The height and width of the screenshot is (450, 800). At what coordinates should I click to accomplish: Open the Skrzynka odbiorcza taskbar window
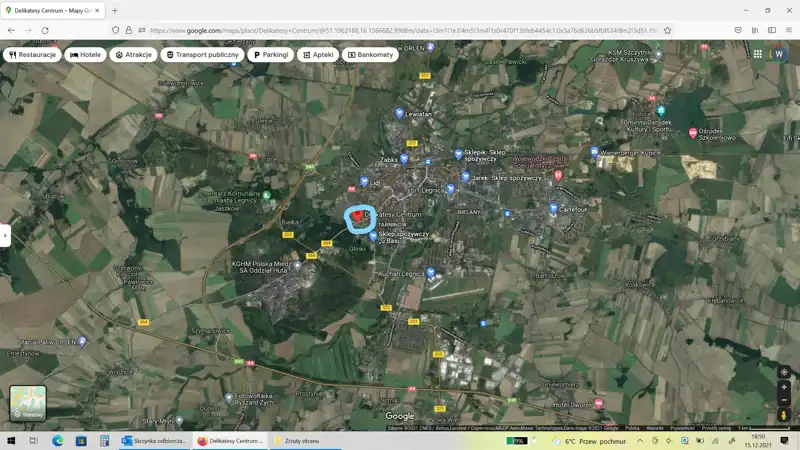(155, 440)
